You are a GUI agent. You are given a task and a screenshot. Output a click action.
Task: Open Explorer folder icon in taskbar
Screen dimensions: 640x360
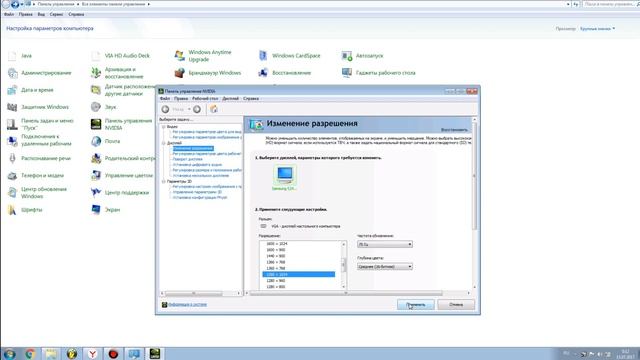click(51, 353)
